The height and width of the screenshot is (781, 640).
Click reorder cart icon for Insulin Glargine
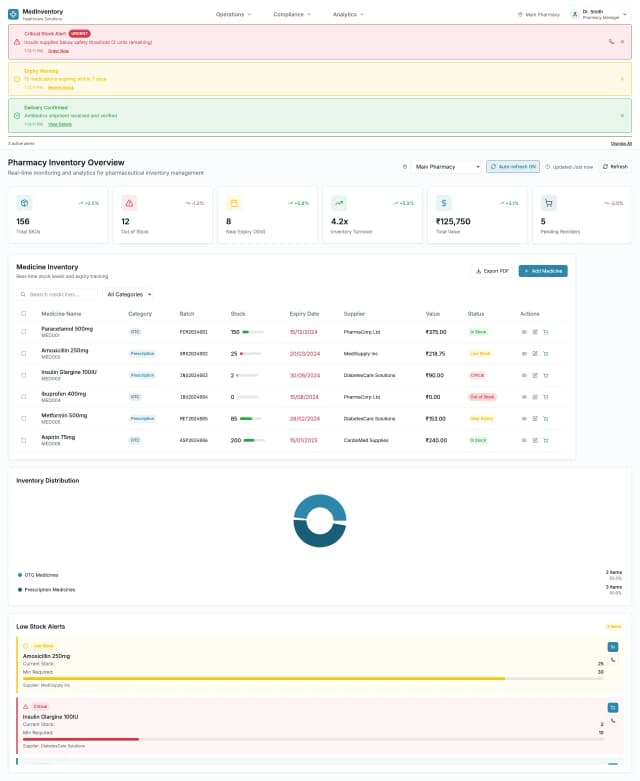546,375
